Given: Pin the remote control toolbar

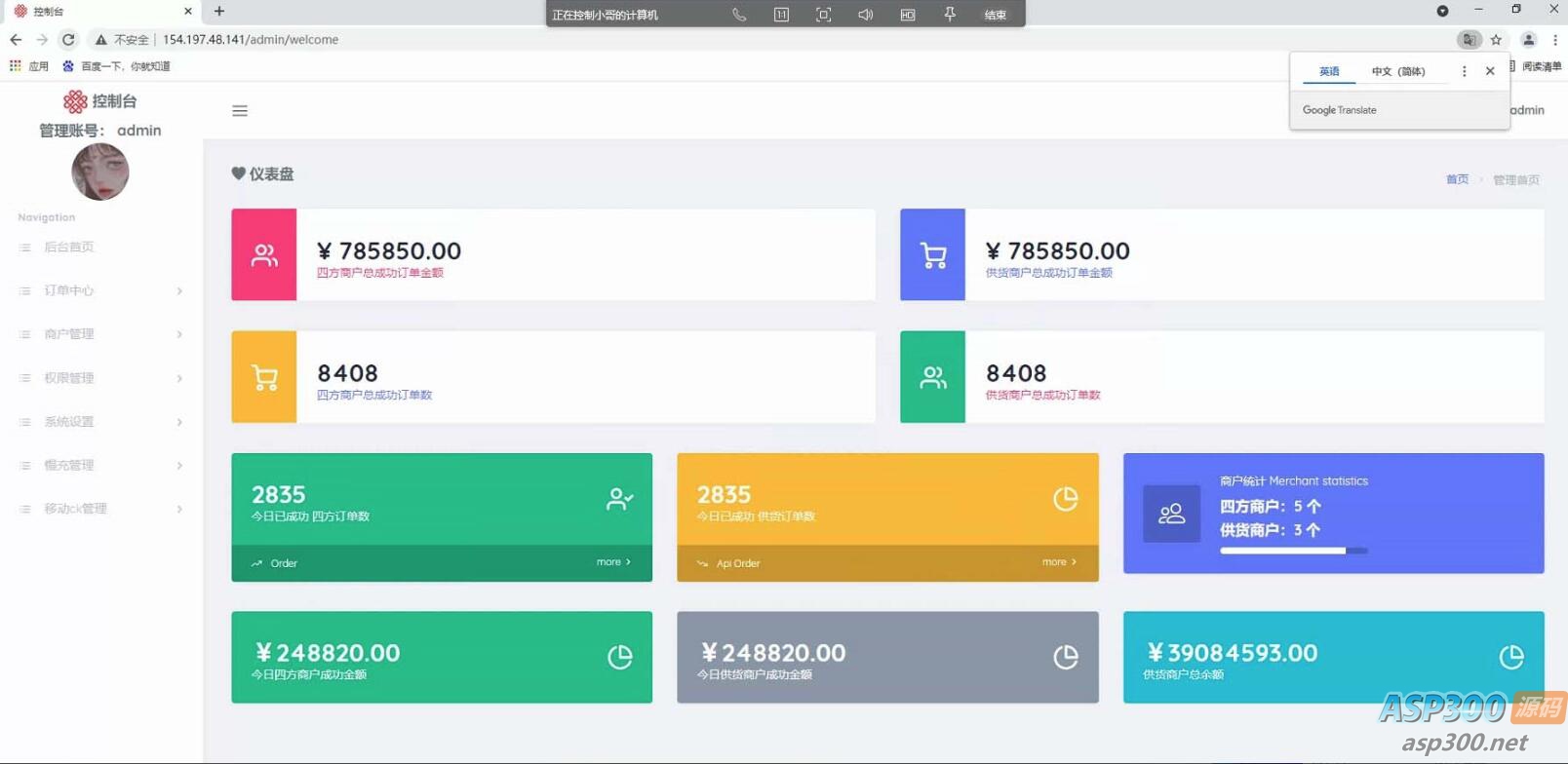Looking at the screenshot, I should click(950, 15).
